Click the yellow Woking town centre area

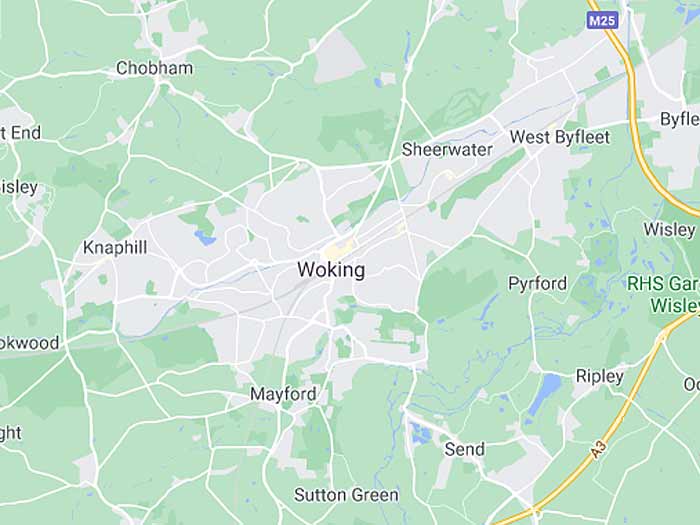point(339,249)
